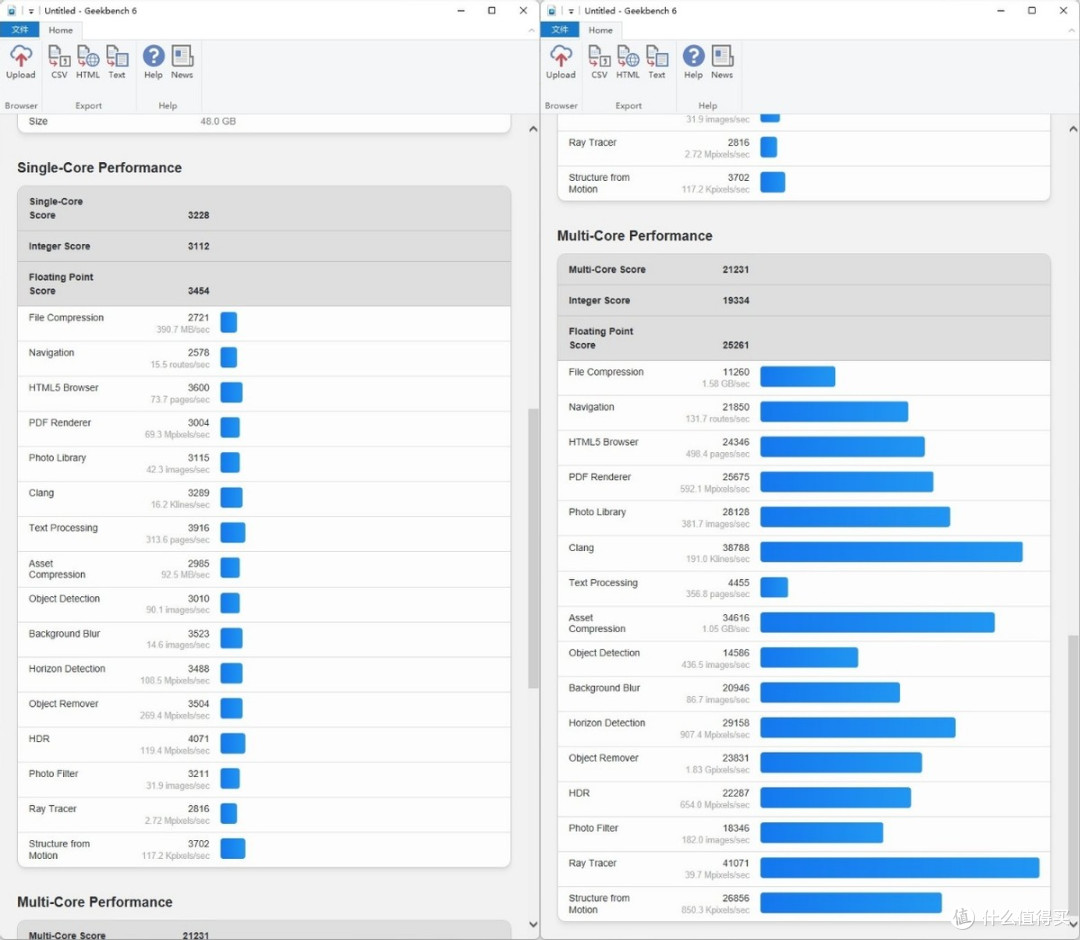
Task: Select Home tab in left window
Action: point(61,30)
